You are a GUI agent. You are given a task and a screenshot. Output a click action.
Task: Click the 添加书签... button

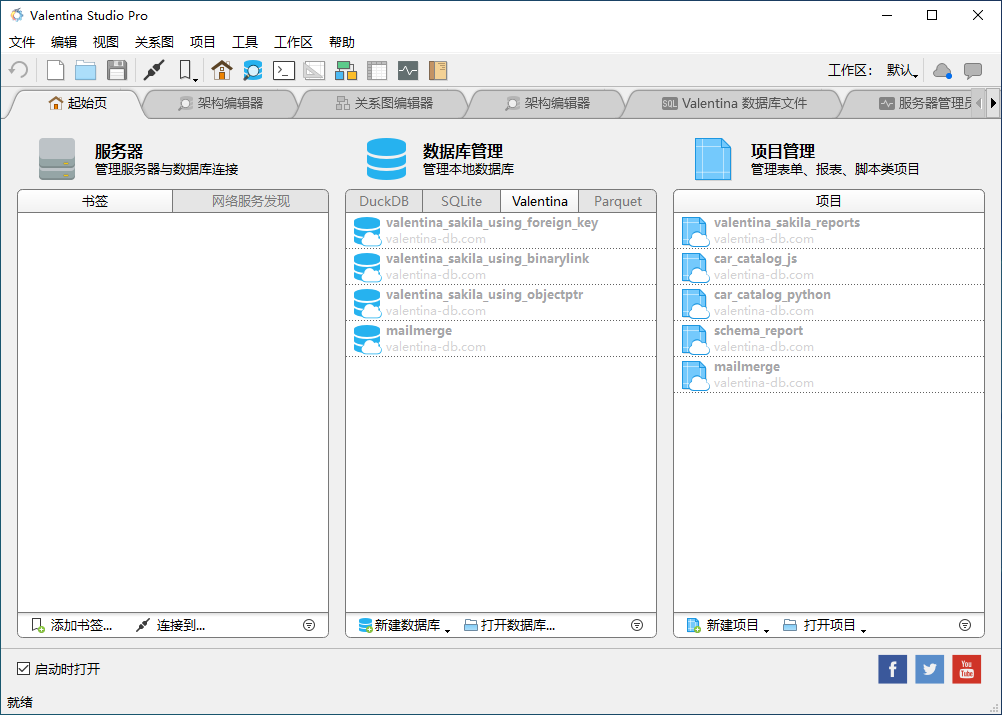pyautogui.click(x=72, y=626)
